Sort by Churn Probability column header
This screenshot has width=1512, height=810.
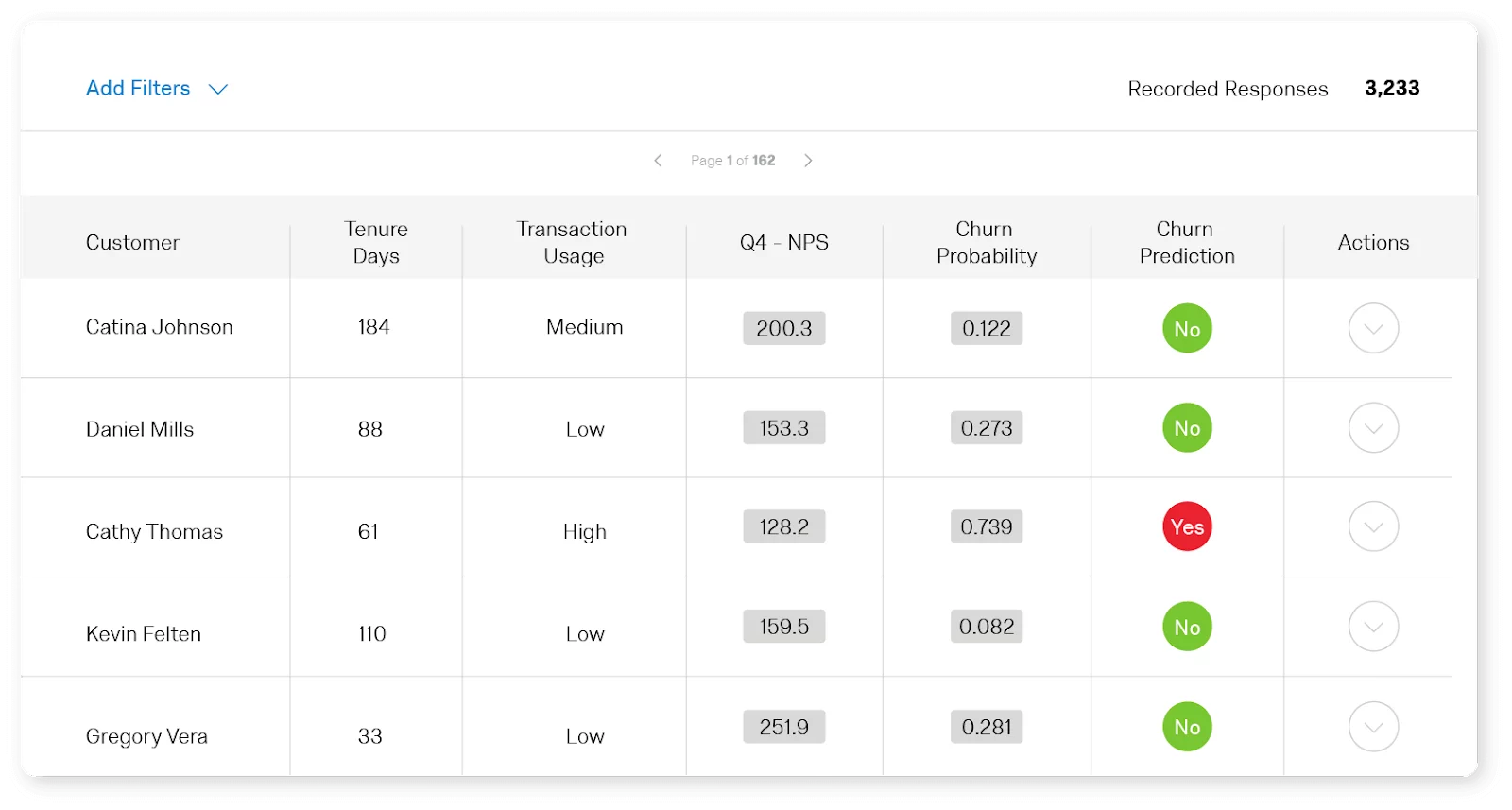(986, 243)
